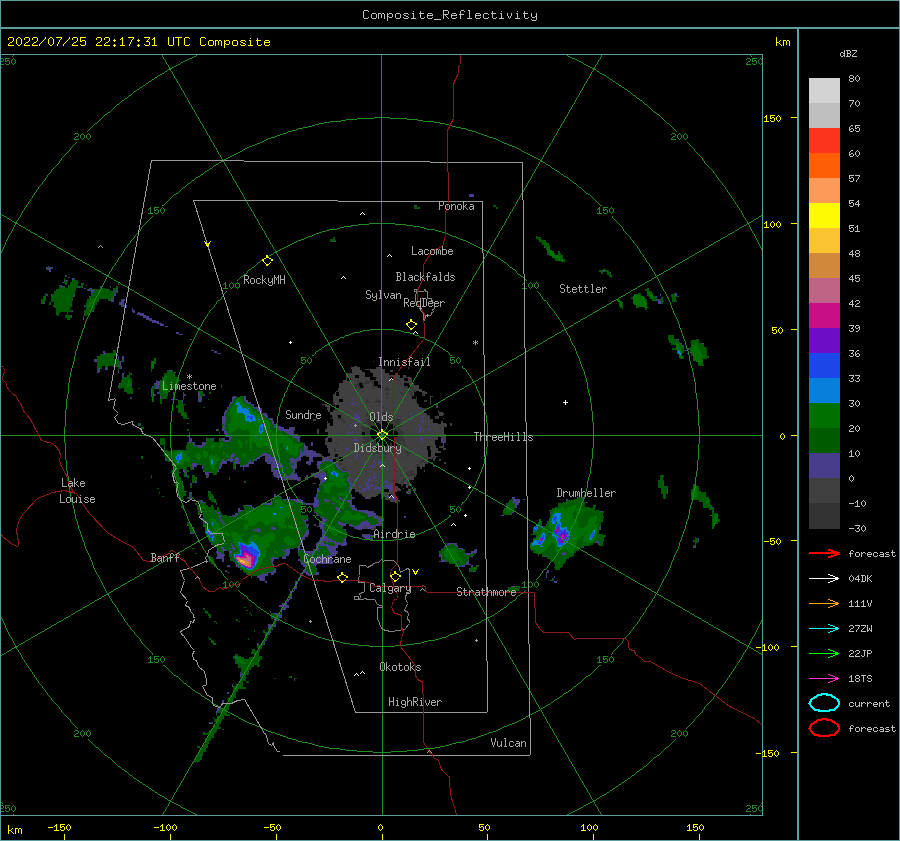Click the Stettler label

tap(583, 289)
